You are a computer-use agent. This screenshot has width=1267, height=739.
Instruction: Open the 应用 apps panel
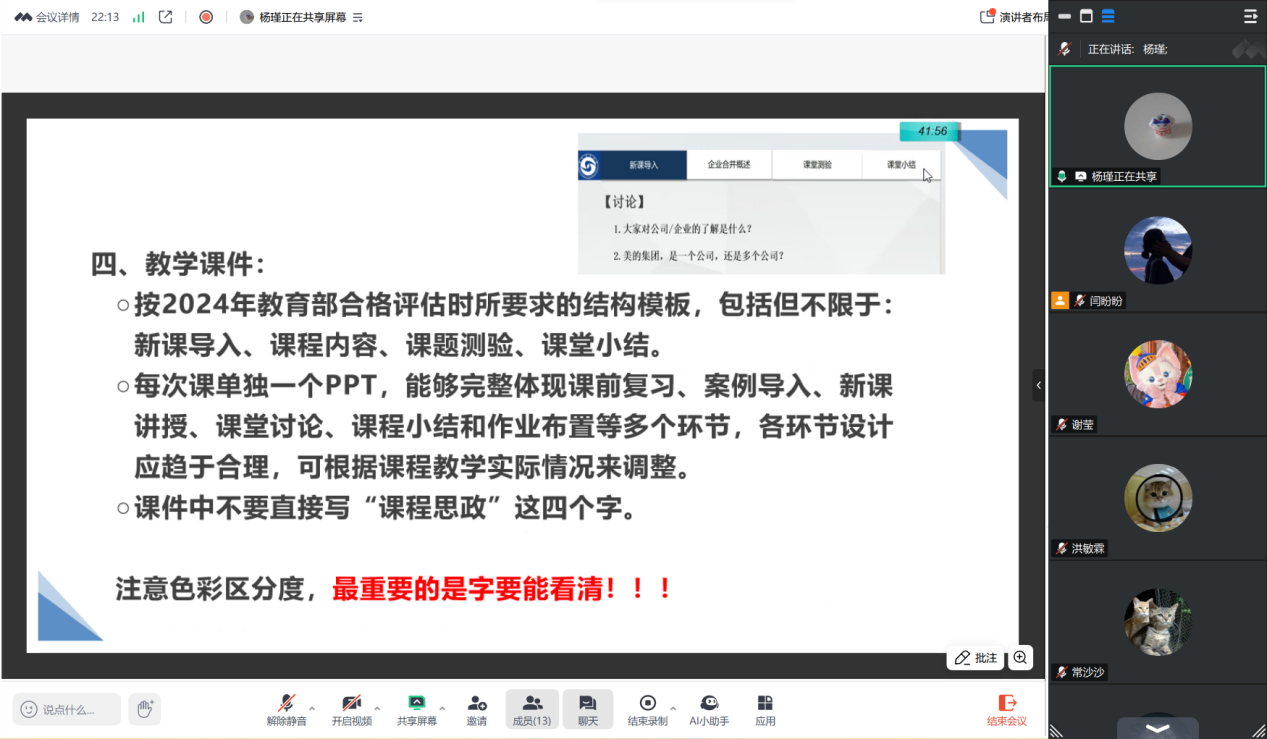pyautogui.click(x=765, y=709)
